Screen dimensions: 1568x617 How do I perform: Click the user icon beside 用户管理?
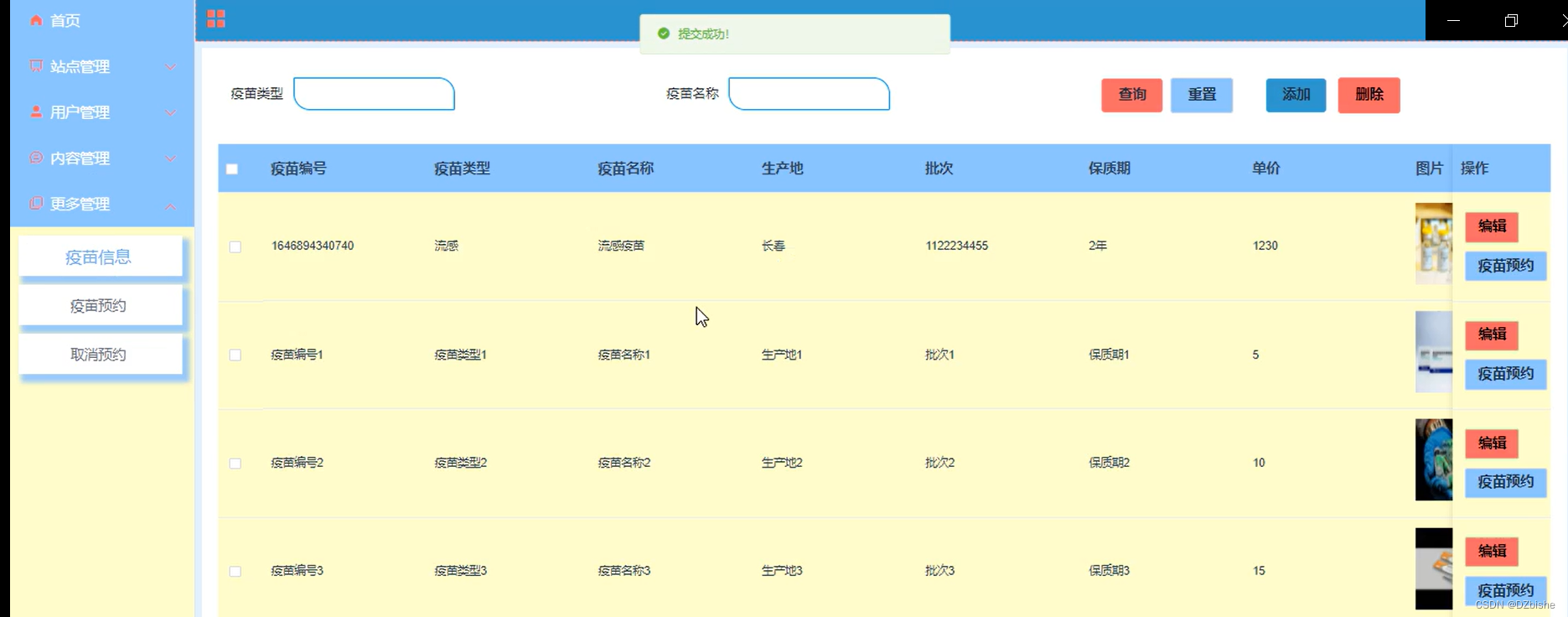[x=36, y=111]
